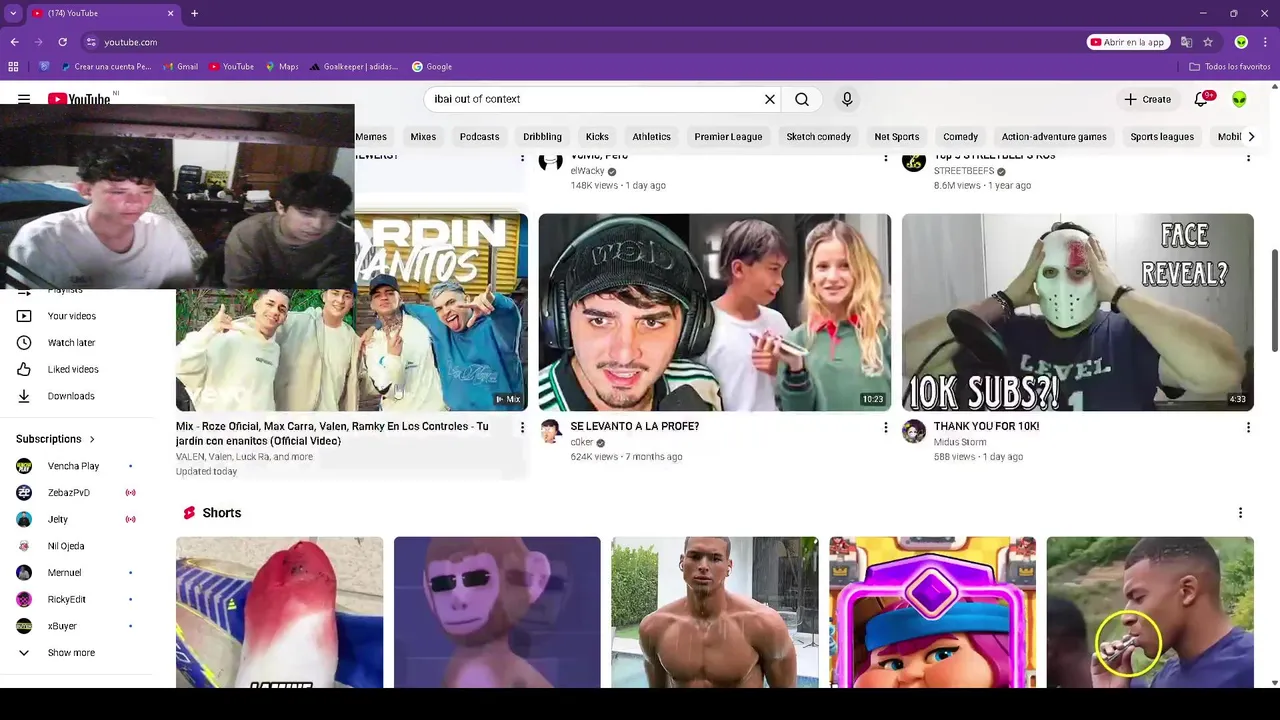Open the purple monkey Short
The width and height of the screenshot is (1280, 720).
click(497, 612)
